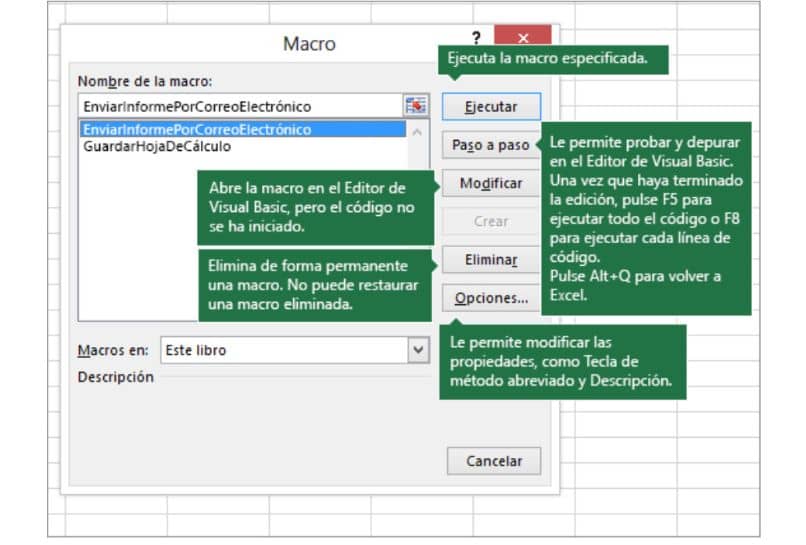Screen dimensions: 806x545
Task: Open macro in editor via Modificar
Action: point(491,183)
